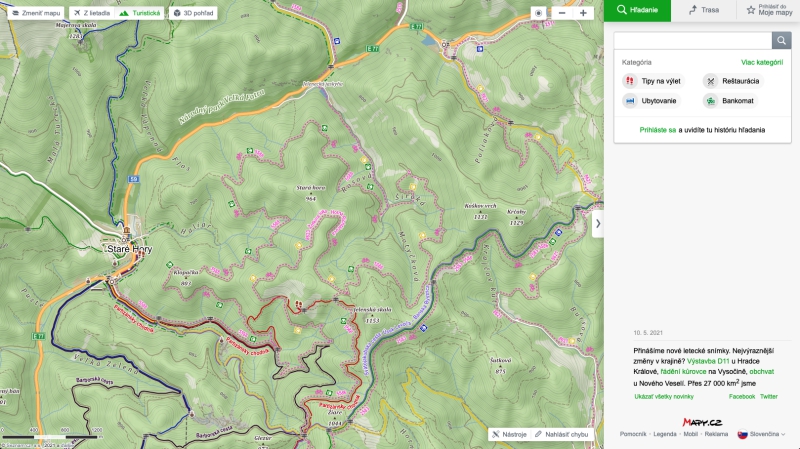Open the Twitter link

coord(768,396)
